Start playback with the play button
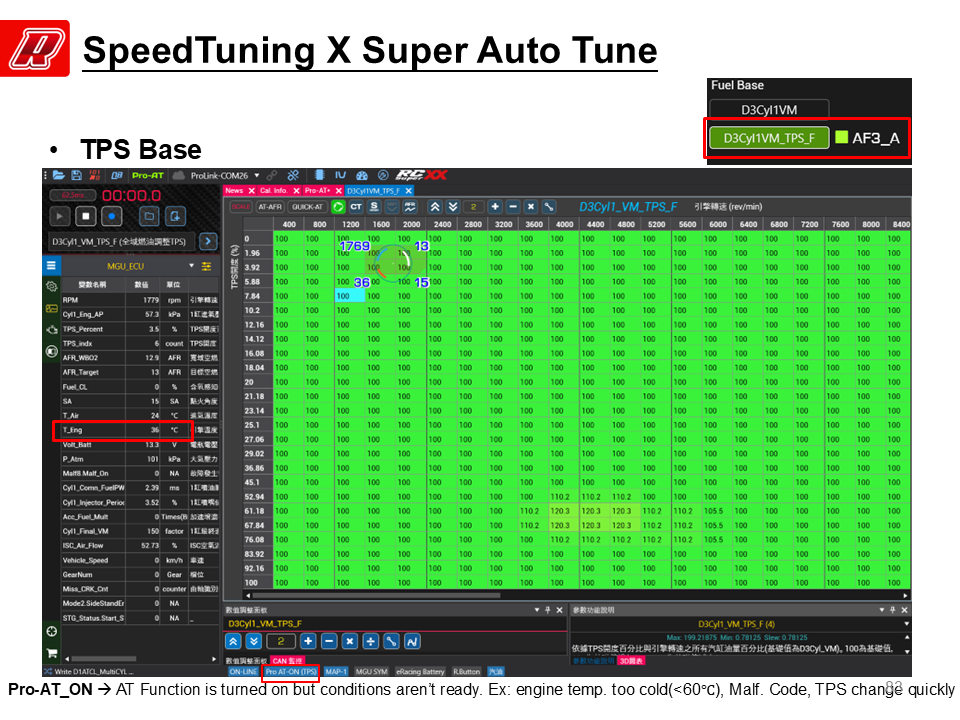The width and height of the screenshot is (960, 720). [x=59, y=216]
